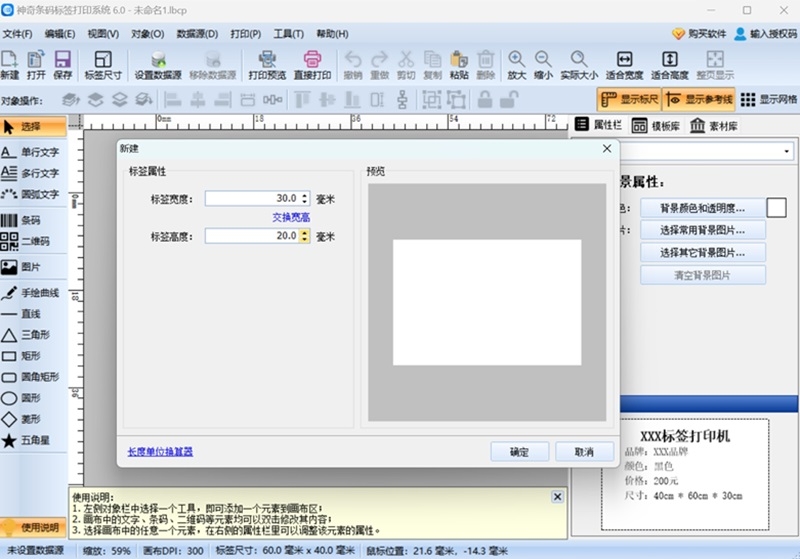
Task: Open the 工具(T) menu
Action: pos(288,34)
